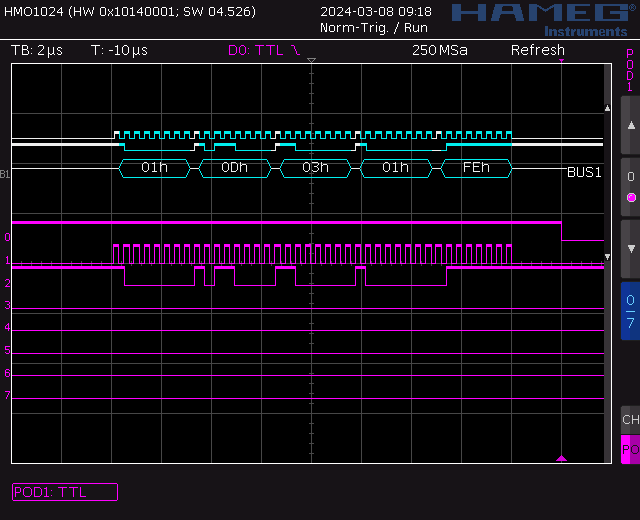Select the 0/7 bit range softkey
The width and height of the screenshot is (640, 520).
[x=630, y=311]
